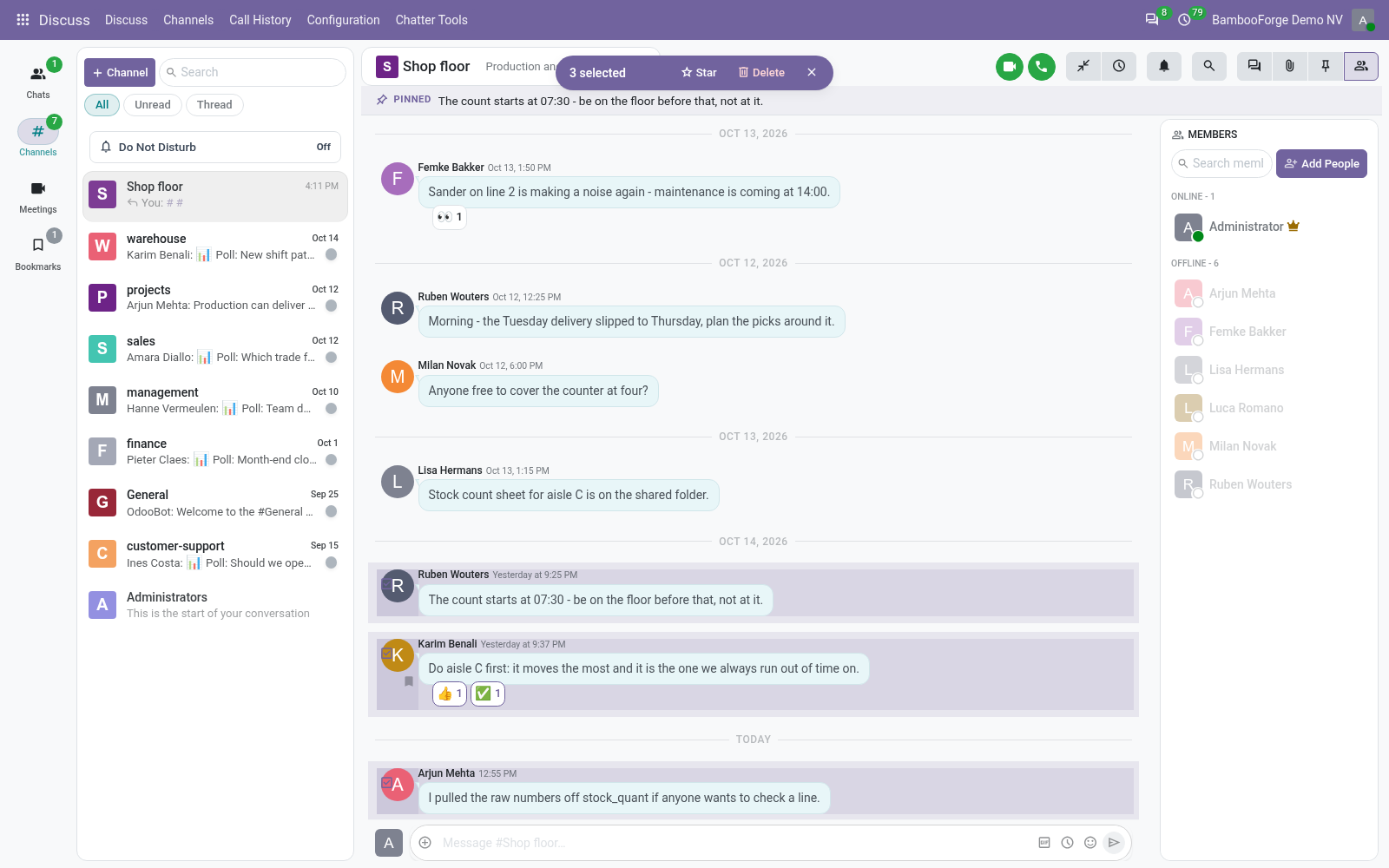Click the emoji picker in the composer

[1090, 843]
